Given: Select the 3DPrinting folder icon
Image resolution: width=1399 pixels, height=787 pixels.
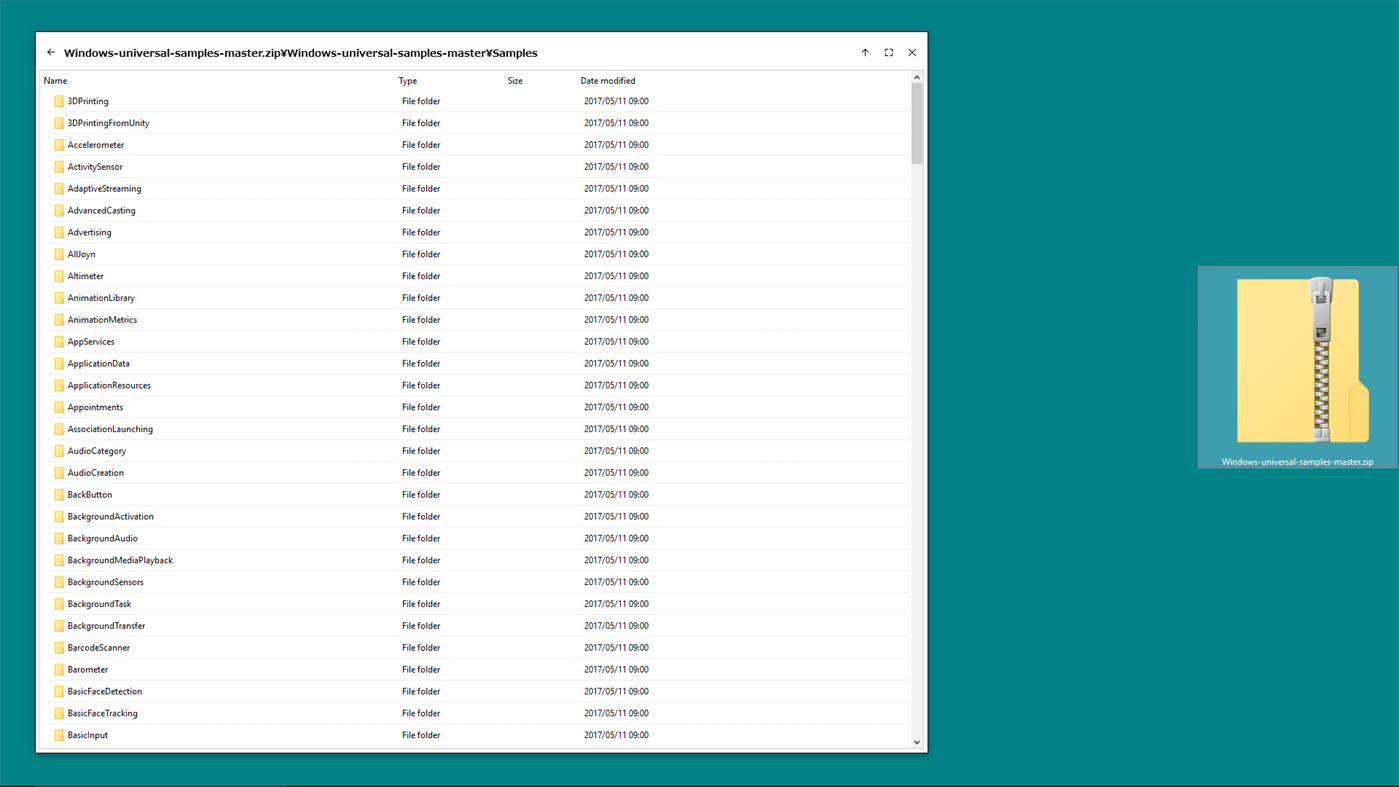Looking at the screenshot, I should click(59, 101).
